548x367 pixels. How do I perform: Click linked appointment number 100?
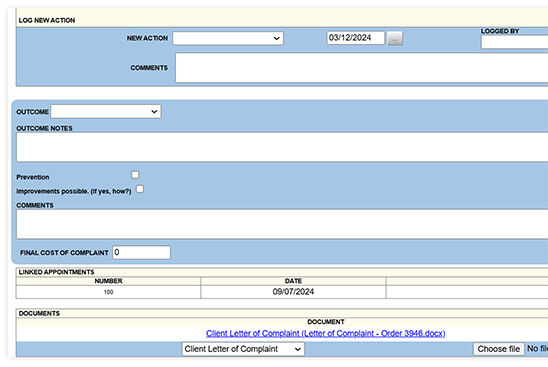click(108, 292)
